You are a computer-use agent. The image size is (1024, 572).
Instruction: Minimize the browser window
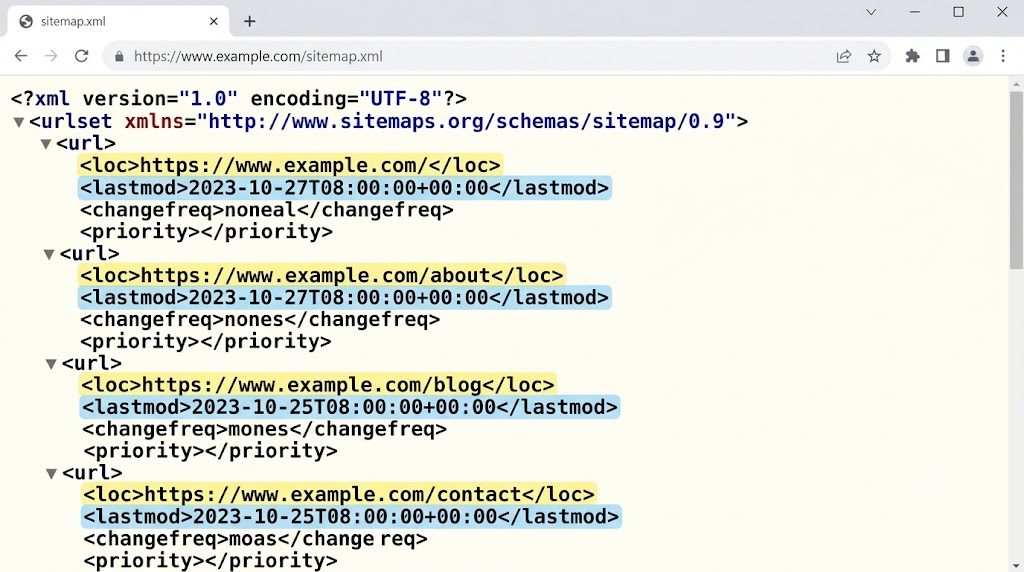pyautogui.click(x=915, y=12)
